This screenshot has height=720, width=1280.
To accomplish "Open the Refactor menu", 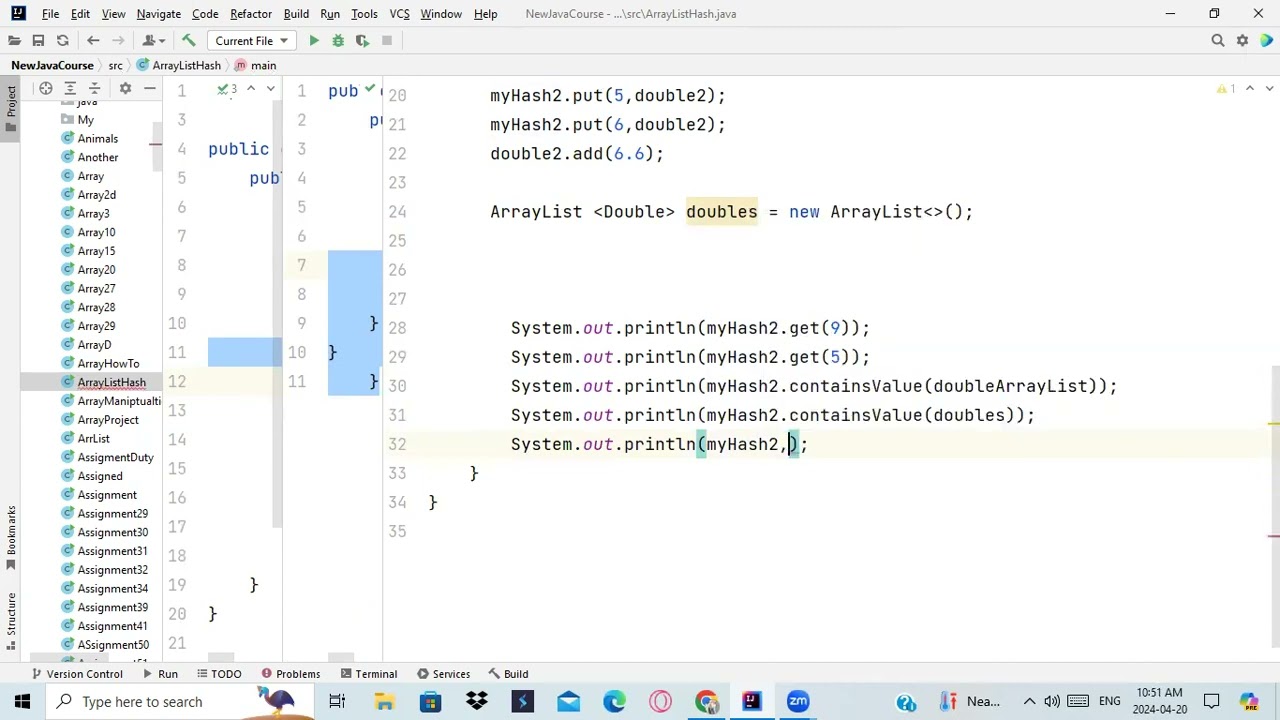I will (x=251, y=14).
